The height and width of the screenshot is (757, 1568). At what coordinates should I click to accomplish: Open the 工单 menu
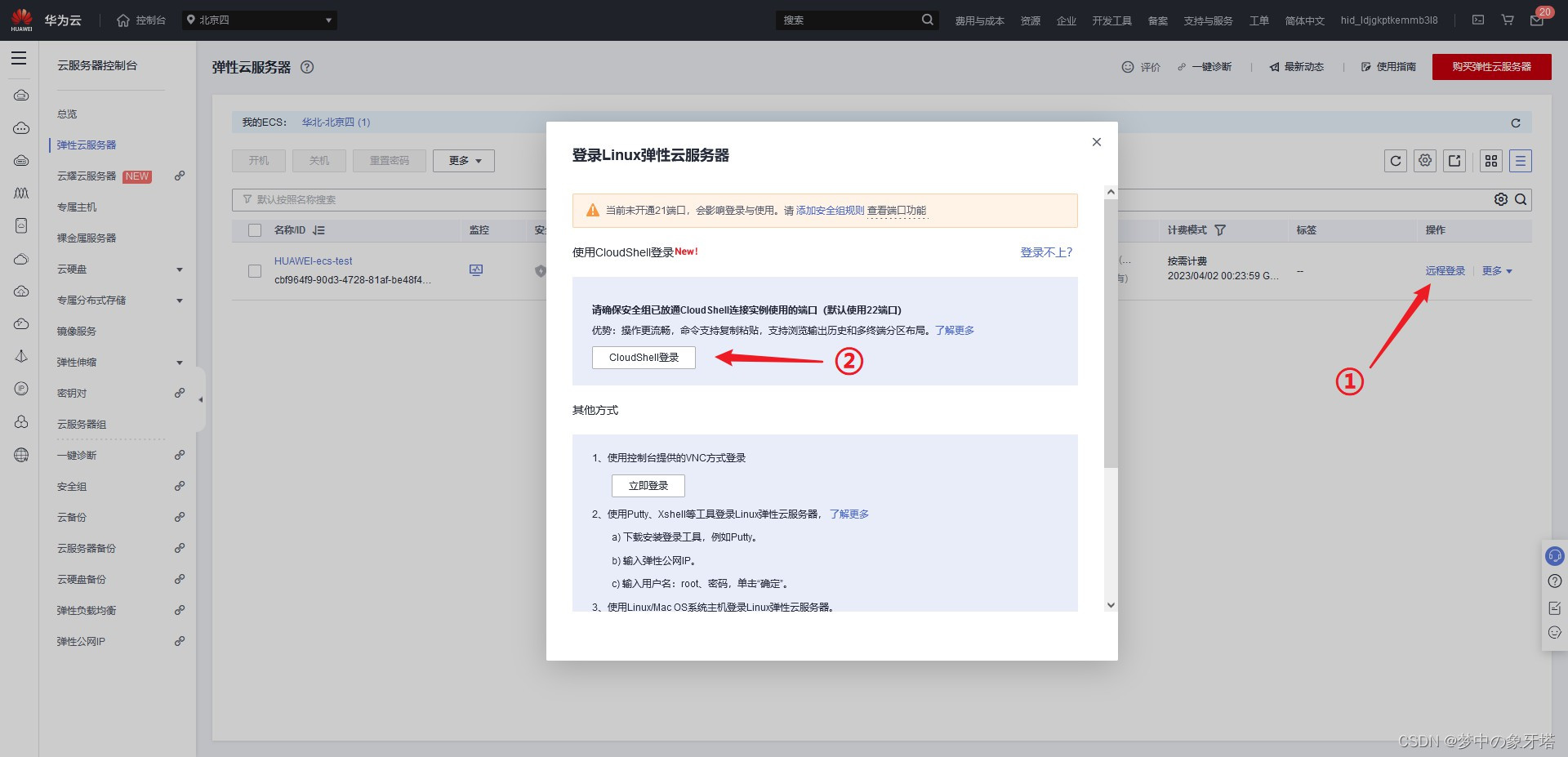[x=1258, y=20]
